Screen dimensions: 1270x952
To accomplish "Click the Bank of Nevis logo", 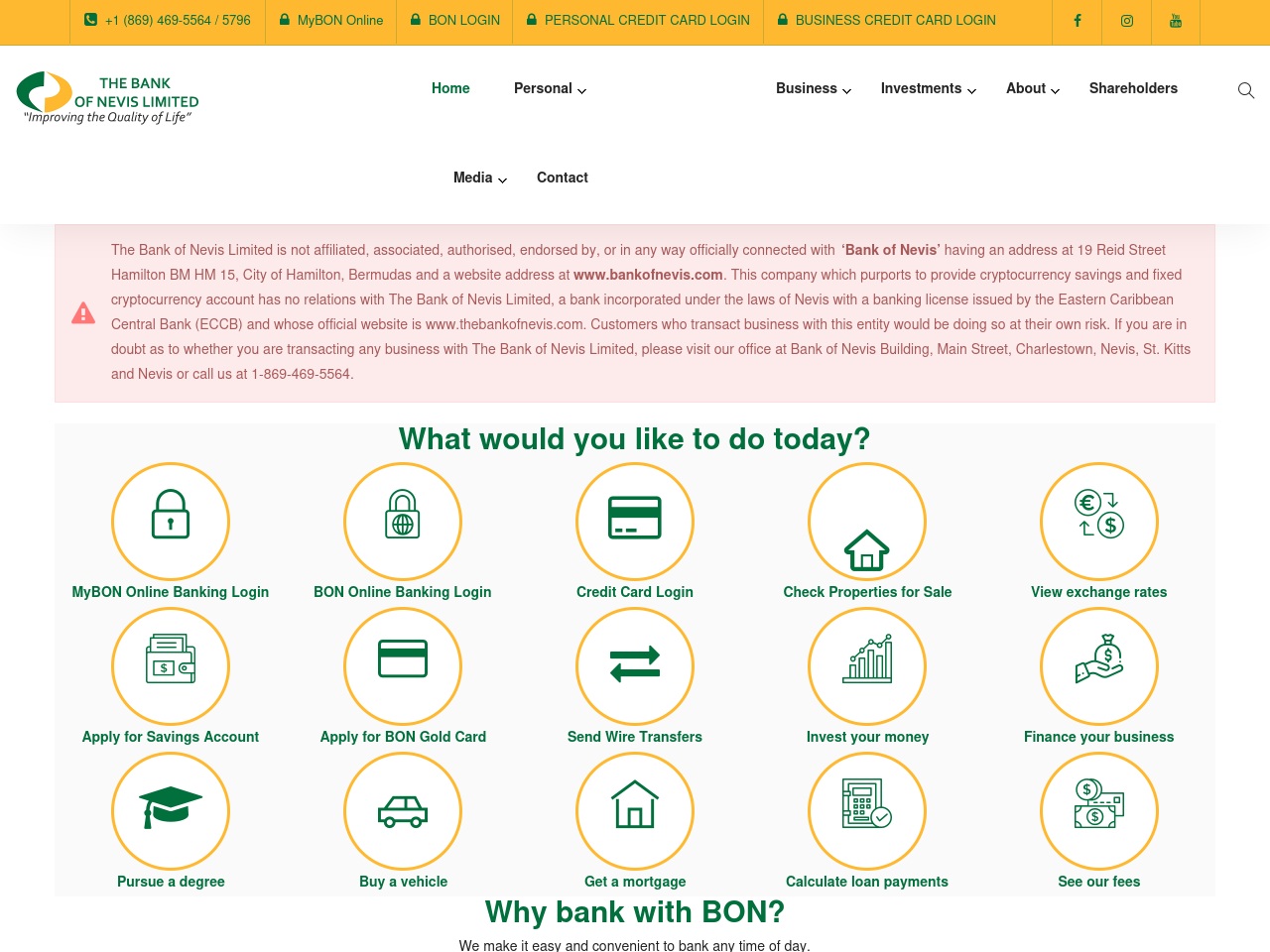I will tap(108, 97).
